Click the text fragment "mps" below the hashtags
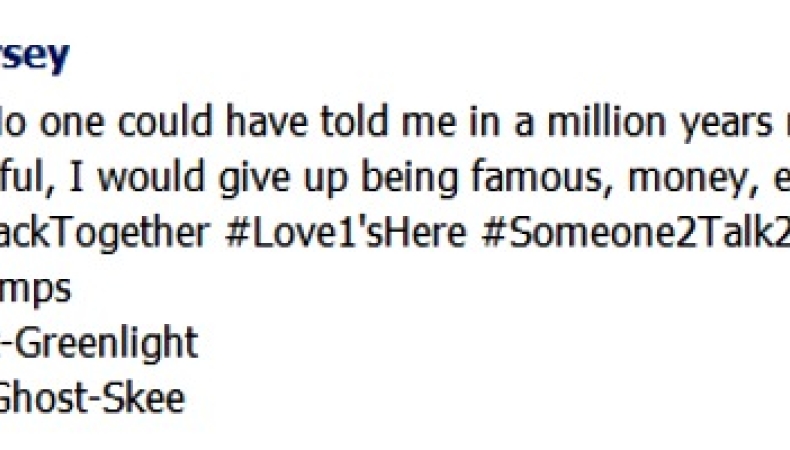790x450 pixels. [x=36, y=291]
